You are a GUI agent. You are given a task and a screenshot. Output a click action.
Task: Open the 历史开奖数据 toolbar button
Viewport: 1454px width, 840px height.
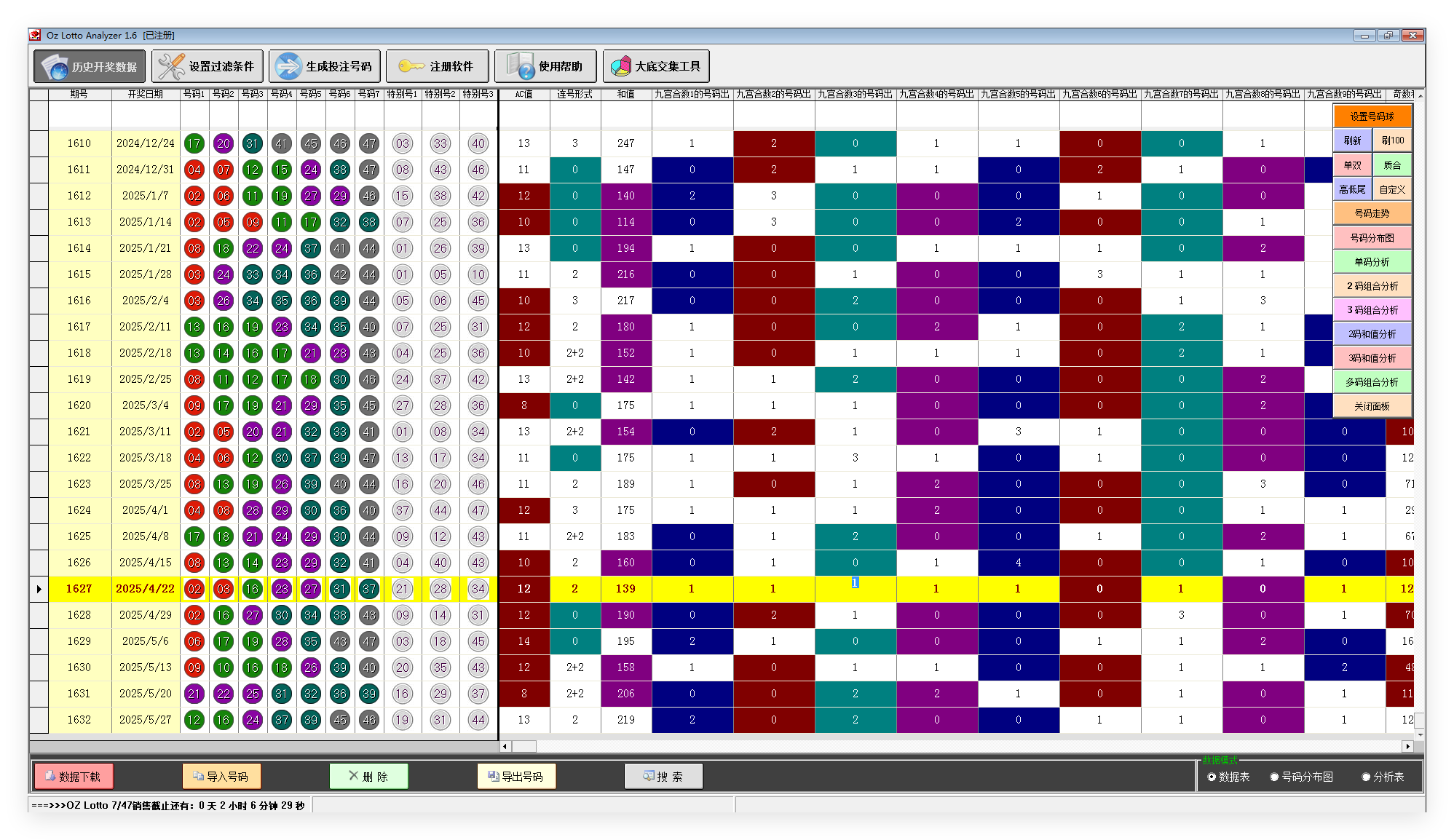coord(90,66)
